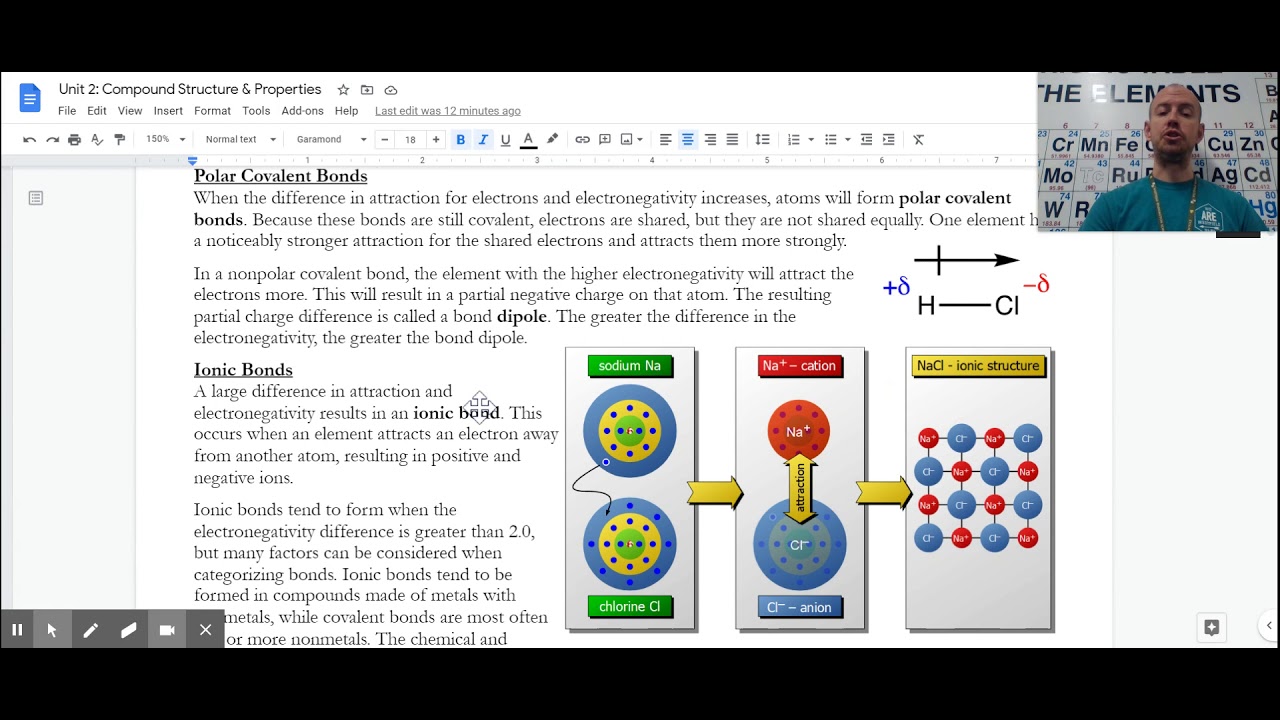The height and width of the screenshot is (720, 1280).
Task: Open the Google Docs home icon
Action: coord(30,98)
